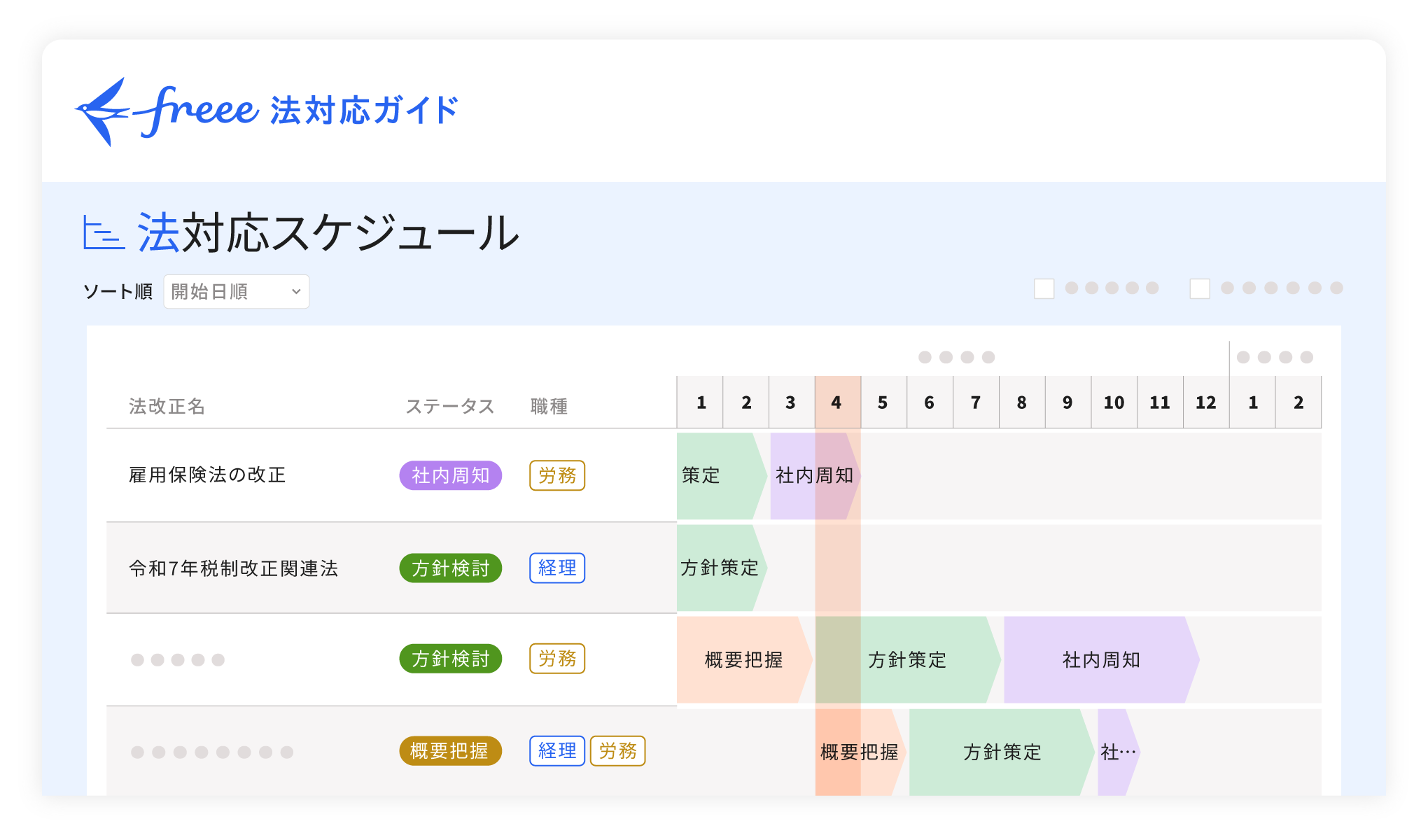The height and width of the screenshot is (840, 1428).
Task: Open the 開始日順 sort dropdown
Action: tap(235, 291)
